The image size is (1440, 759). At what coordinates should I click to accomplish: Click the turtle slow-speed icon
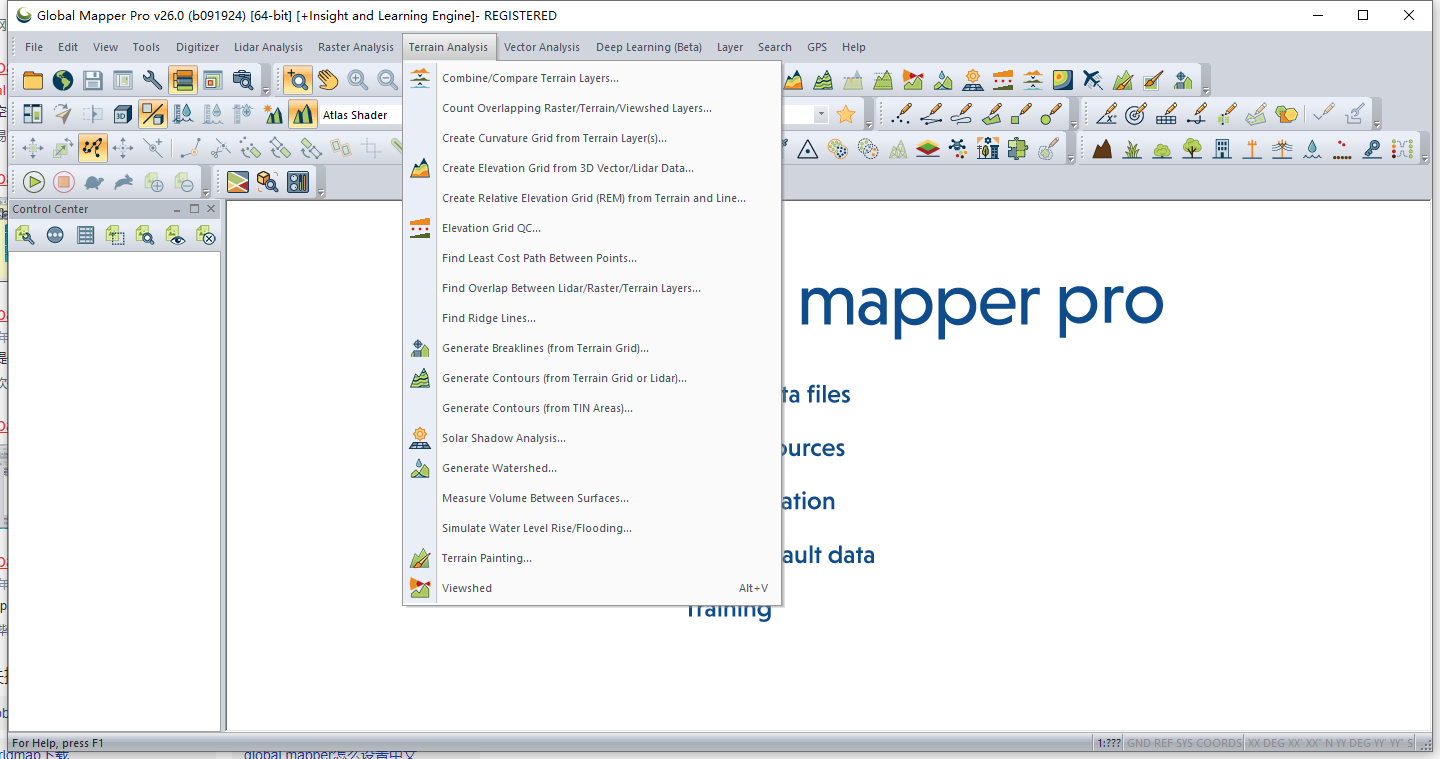coord(94,182)
